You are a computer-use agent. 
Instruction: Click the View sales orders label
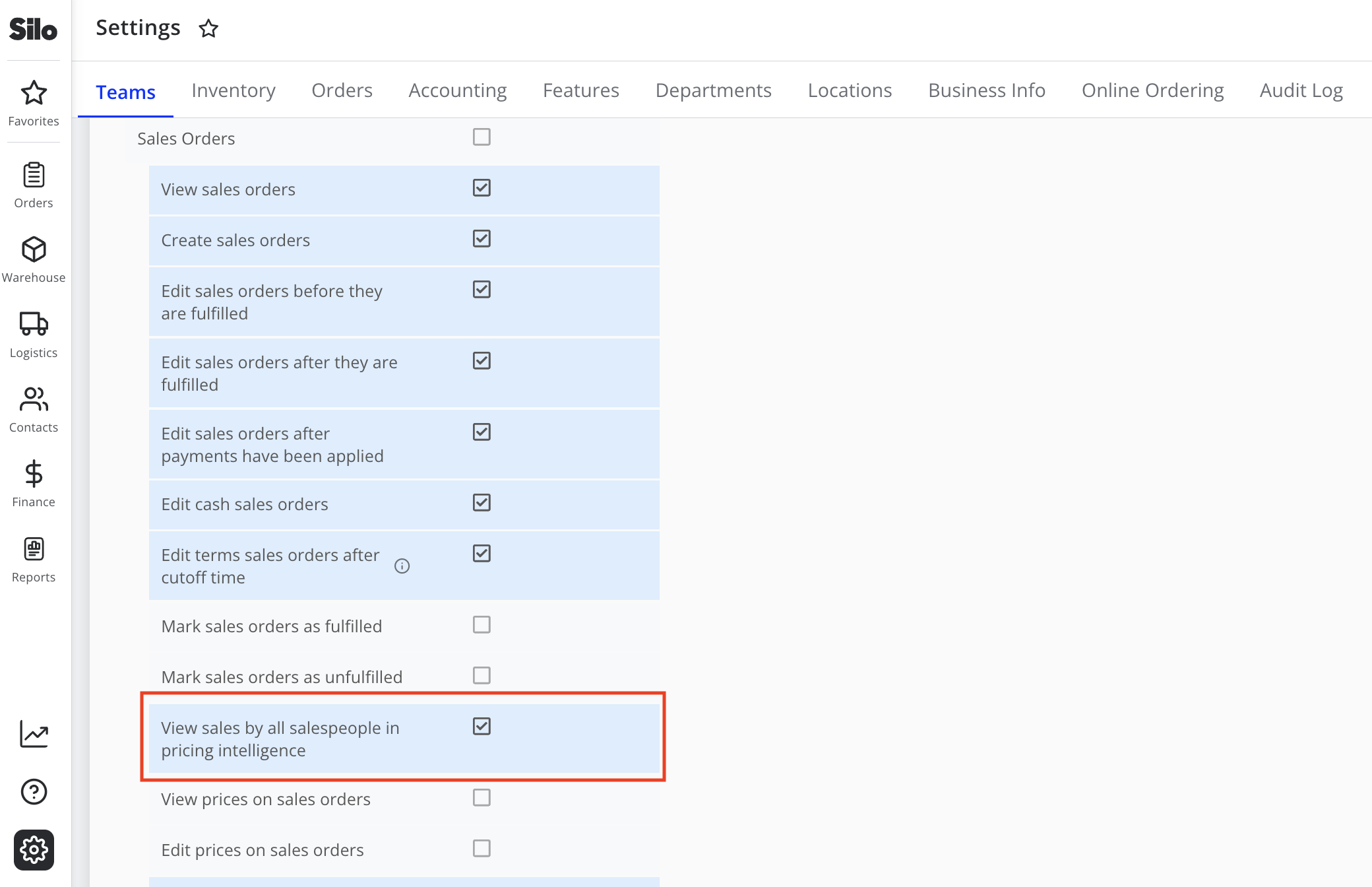pyautogui.click(x=228, y=189)
